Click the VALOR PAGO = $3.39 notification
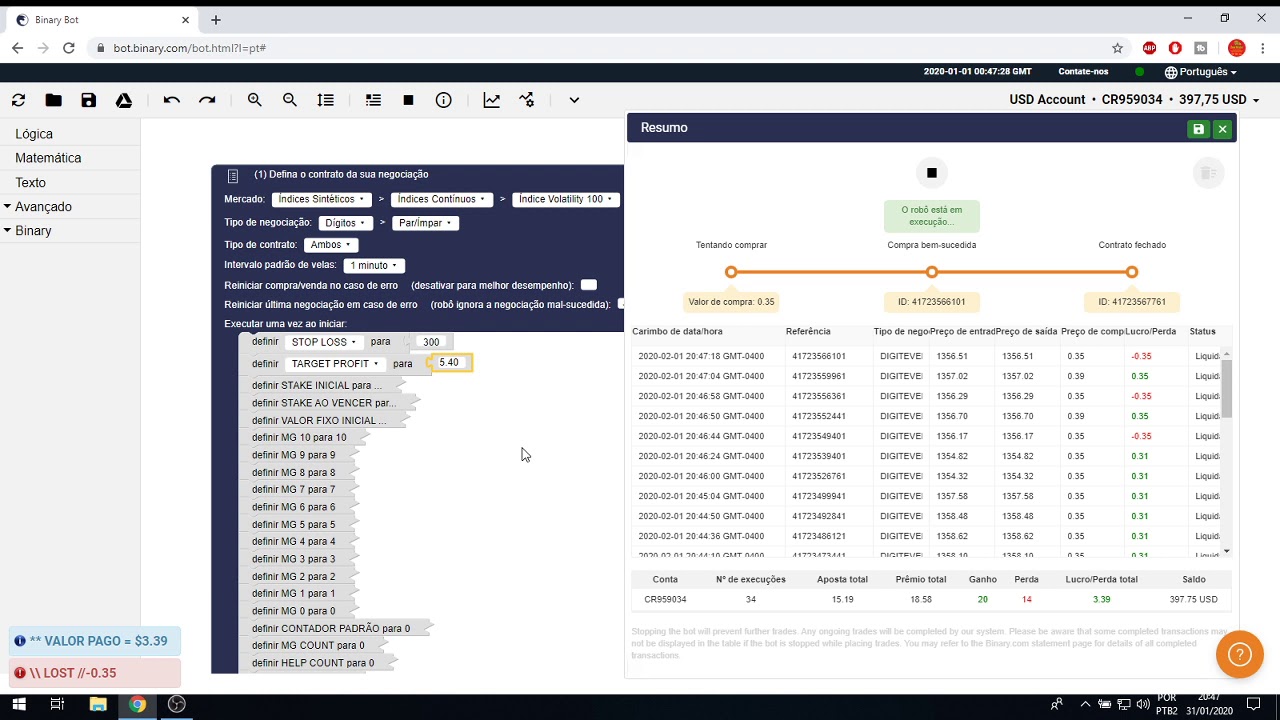The height and width of the screenshot is (720, 1280). click(x=95, y=641)
